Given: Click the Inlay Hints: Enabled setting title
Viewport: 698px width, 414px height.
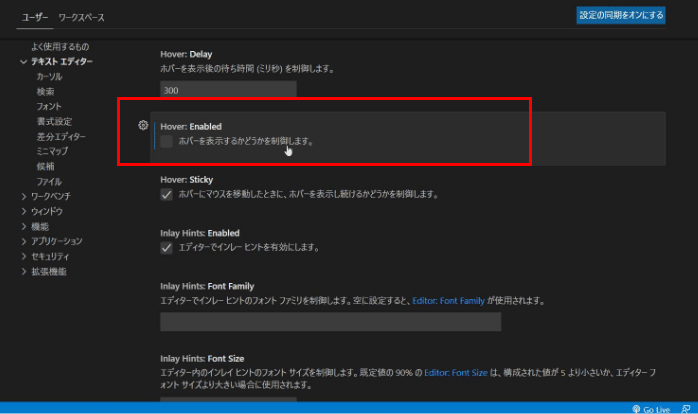Looking at the screenshot, I should point(200,233).
